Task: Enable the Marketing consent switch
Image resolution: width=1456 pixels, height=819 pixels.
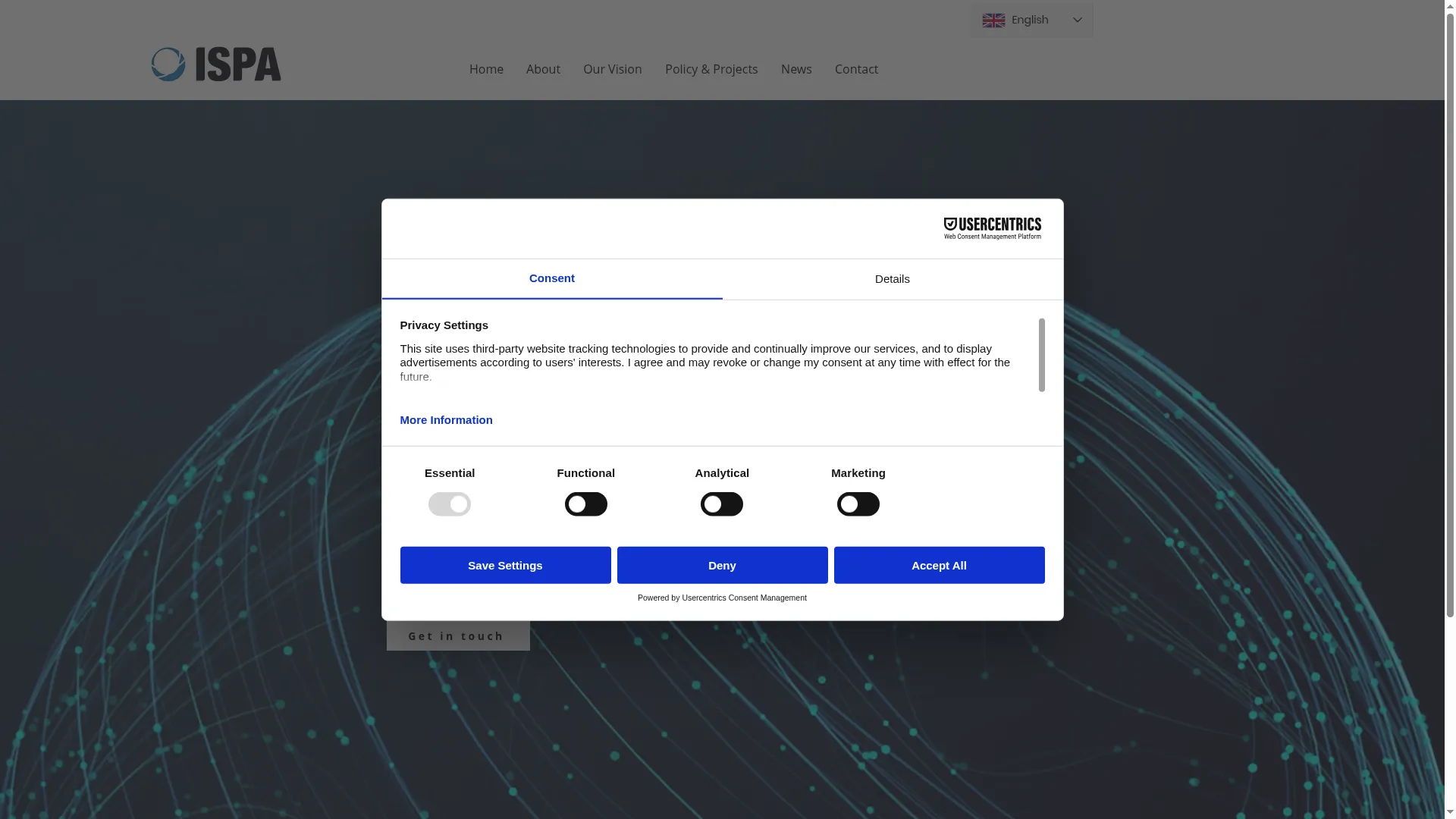Action: pyautogui.click(x=858, y=504)
